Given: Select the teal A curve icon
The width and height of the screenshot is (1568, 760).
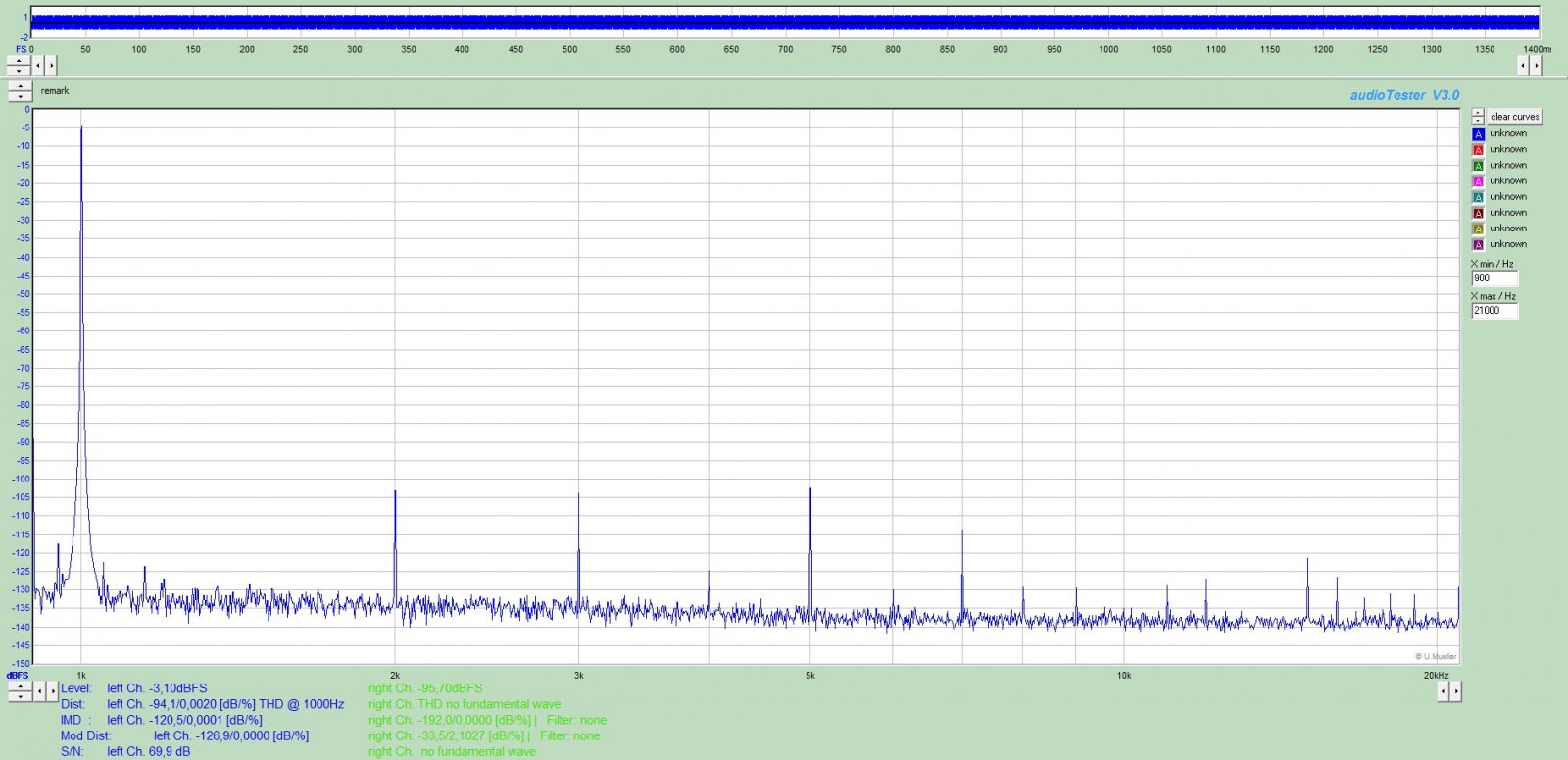Looking at the screenshot, I should (x=1478, y=197).
